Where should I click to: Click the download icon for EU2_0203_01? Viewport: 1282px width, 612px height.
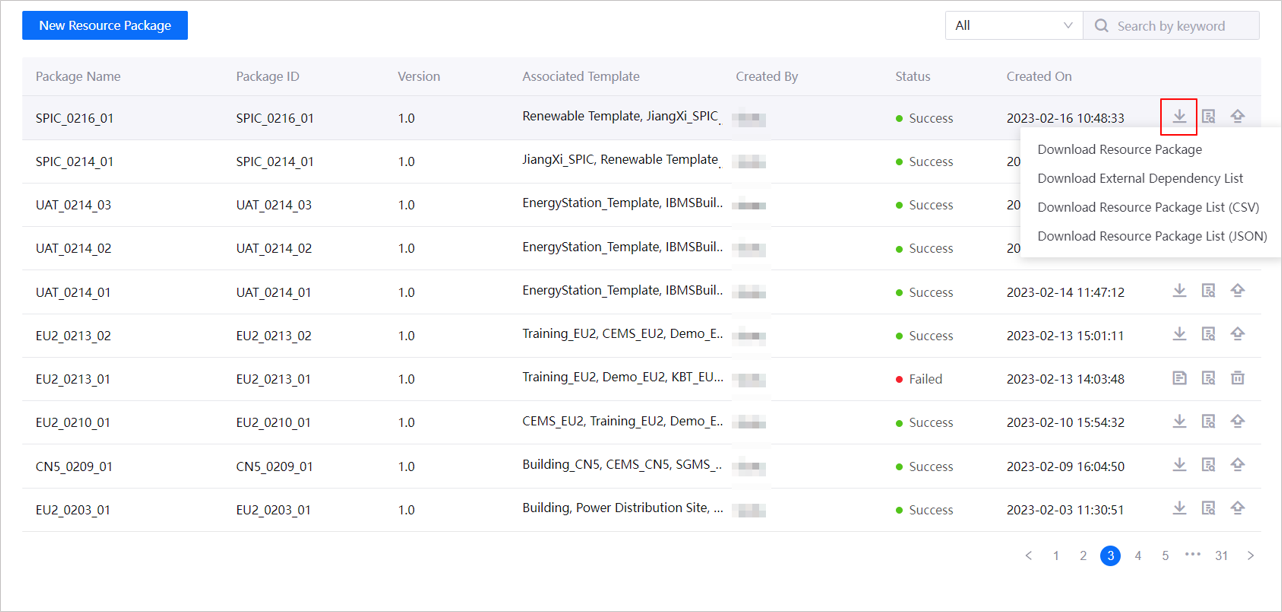pyautogui.click(x=1179, y=508)
